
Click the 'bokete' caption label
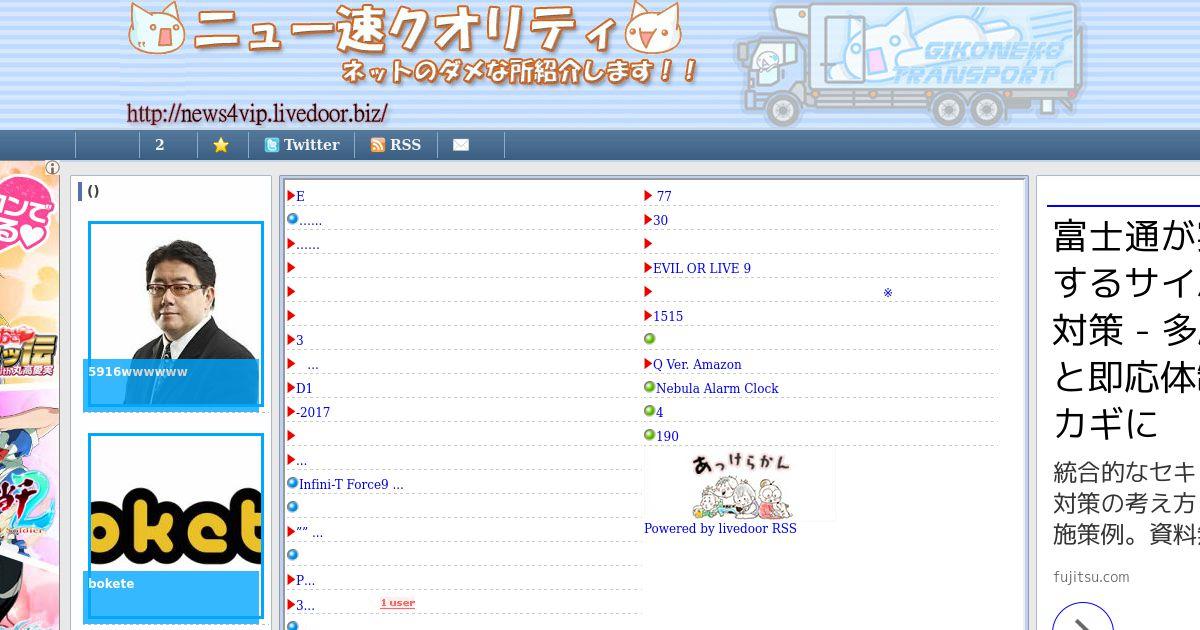click(x=111, y=583)
